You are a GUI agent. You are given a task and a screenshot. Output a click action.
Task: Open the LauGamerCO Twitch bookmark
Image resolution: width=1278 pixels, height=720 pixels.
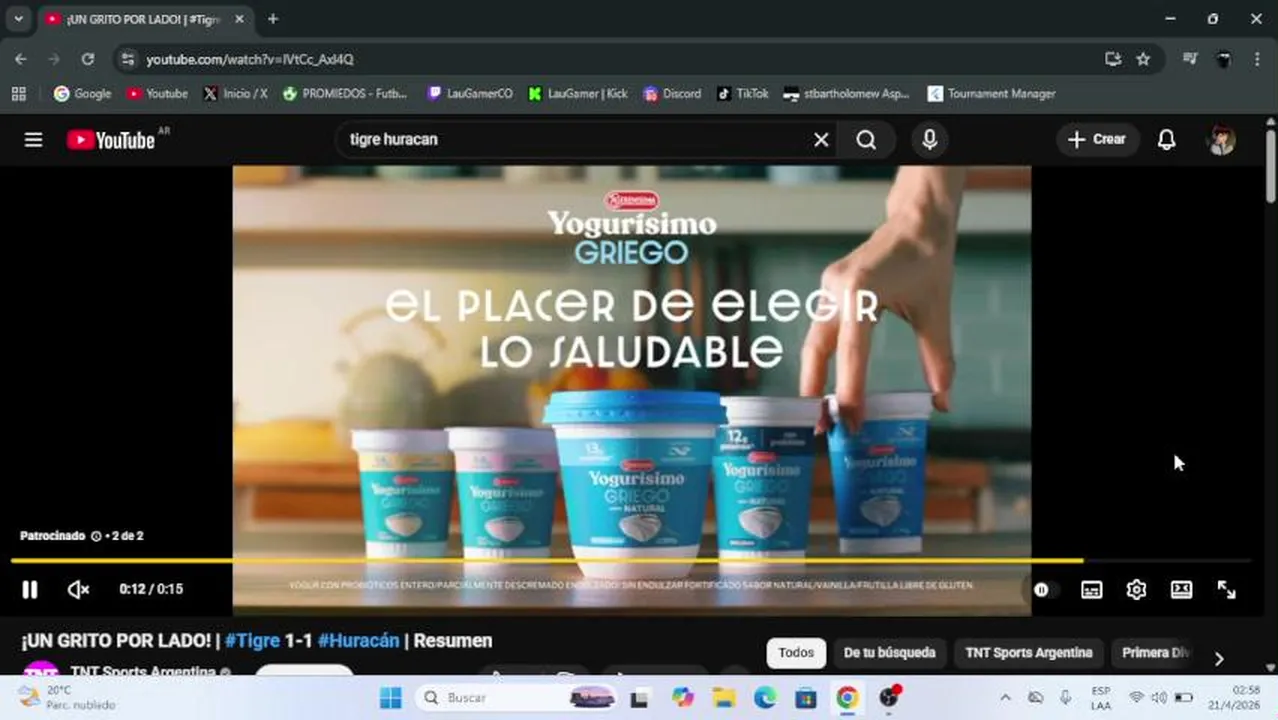[x=470, y=93]
